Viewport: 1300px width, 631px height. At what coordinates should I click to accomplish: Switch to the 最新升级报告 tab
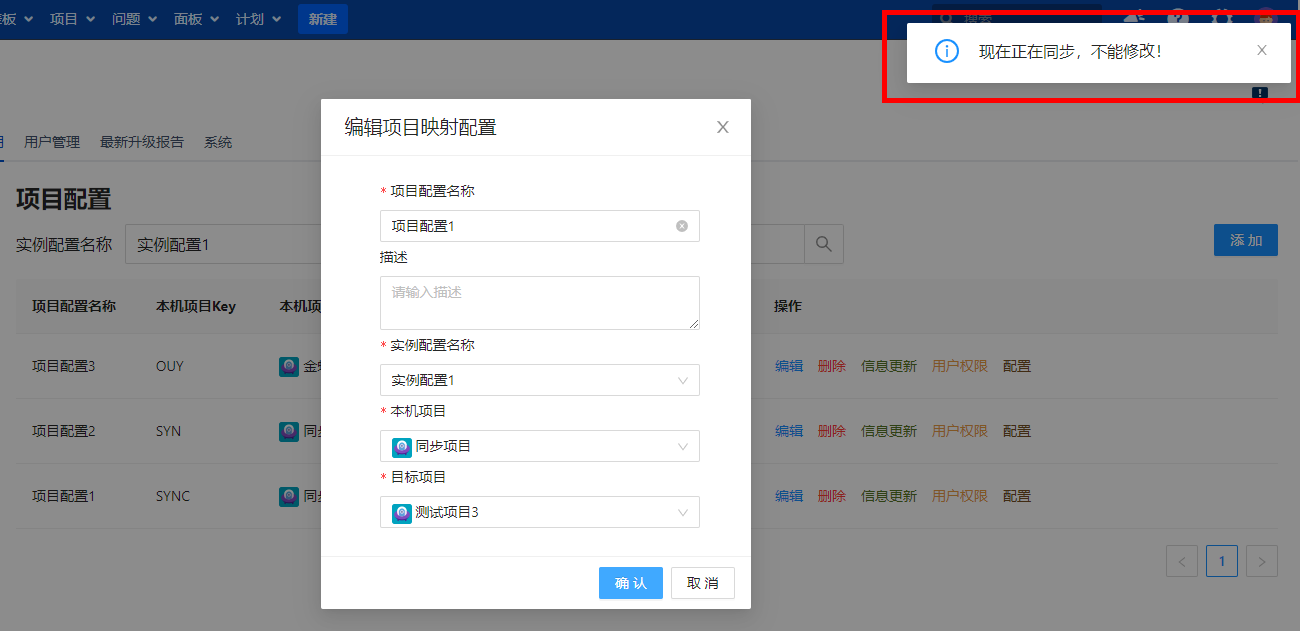point(142,142)
